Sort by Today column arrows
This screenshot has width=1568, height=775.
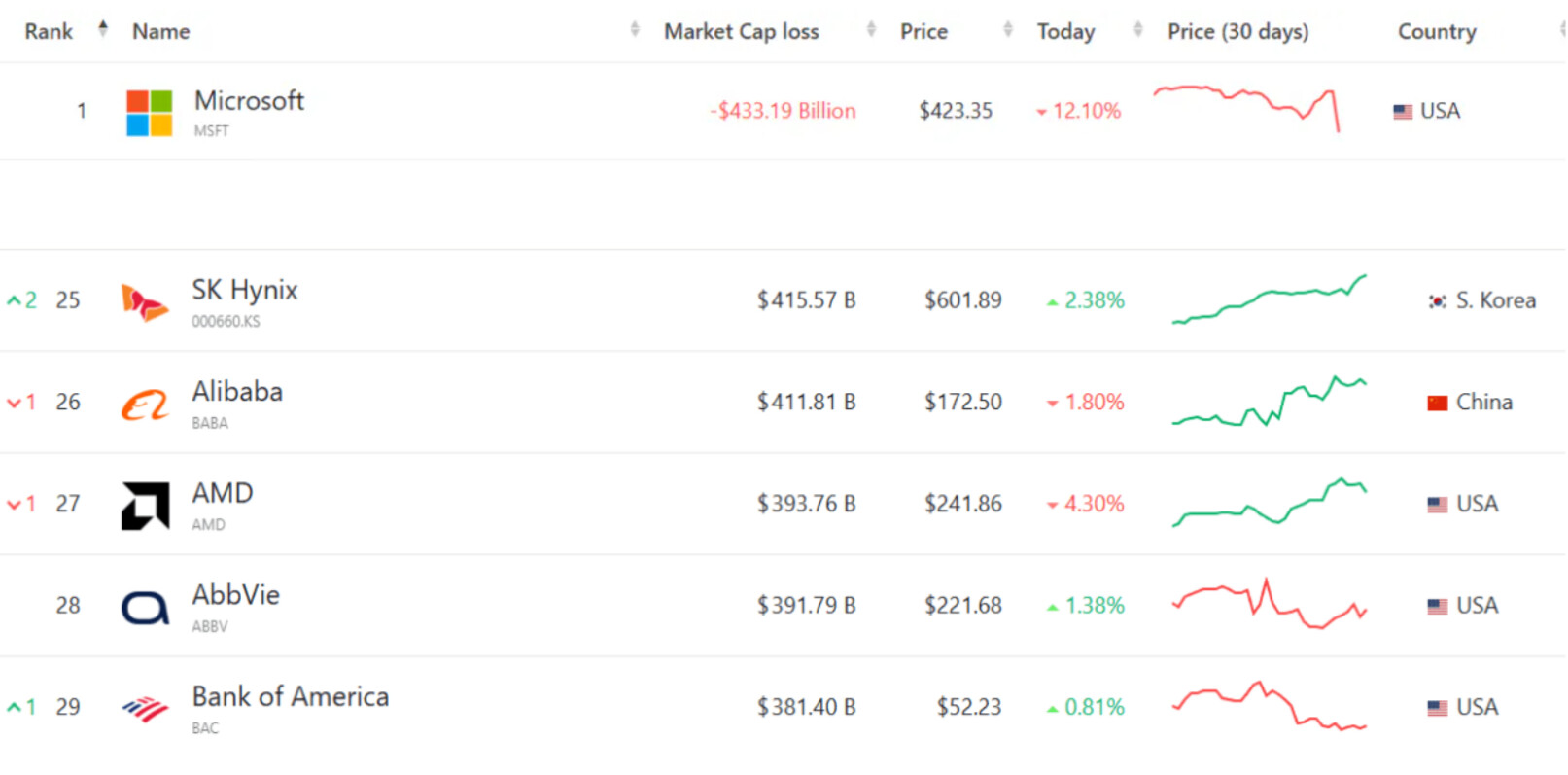tap(1137, 29)
